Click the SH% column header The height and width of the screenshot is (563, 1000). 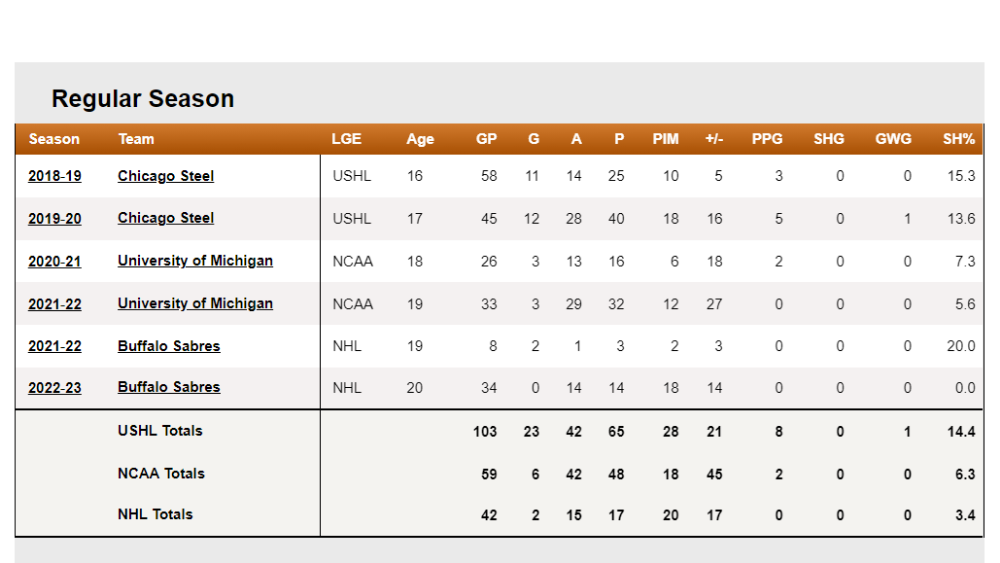pyautogui.click(x=959, y=139)
